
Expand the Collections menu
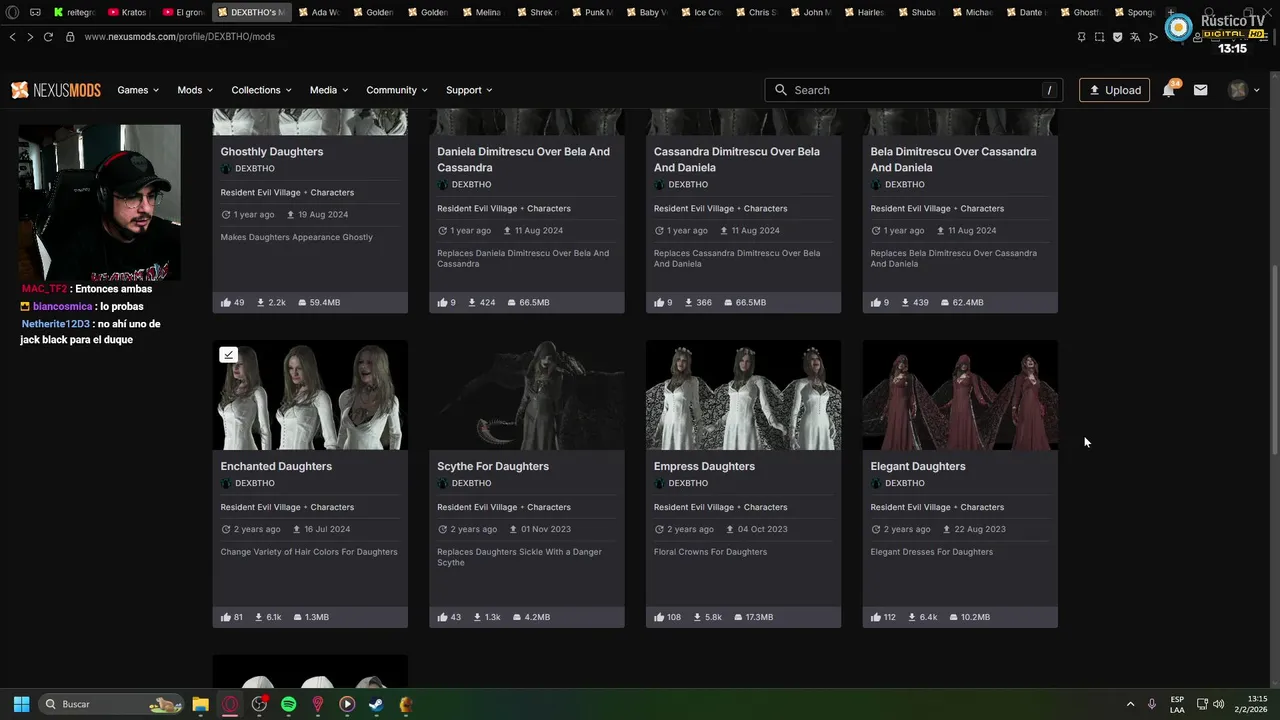tap(261, 90)
